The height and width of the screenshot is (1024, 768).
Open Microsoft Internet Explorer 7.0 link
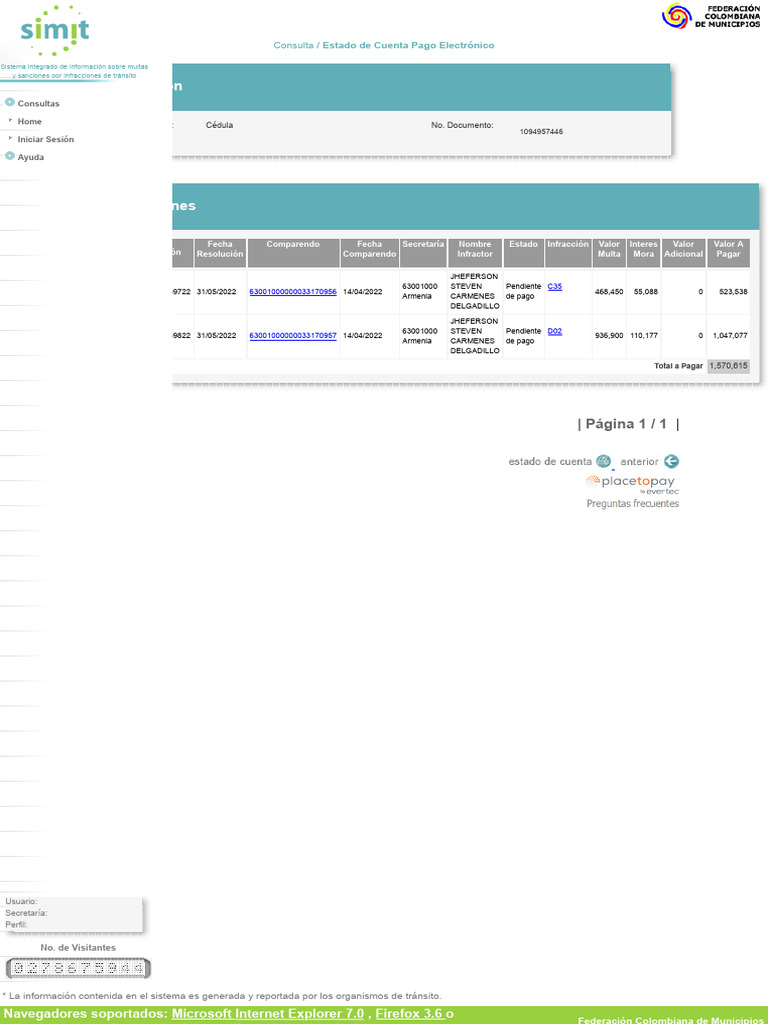(268, 1014)
